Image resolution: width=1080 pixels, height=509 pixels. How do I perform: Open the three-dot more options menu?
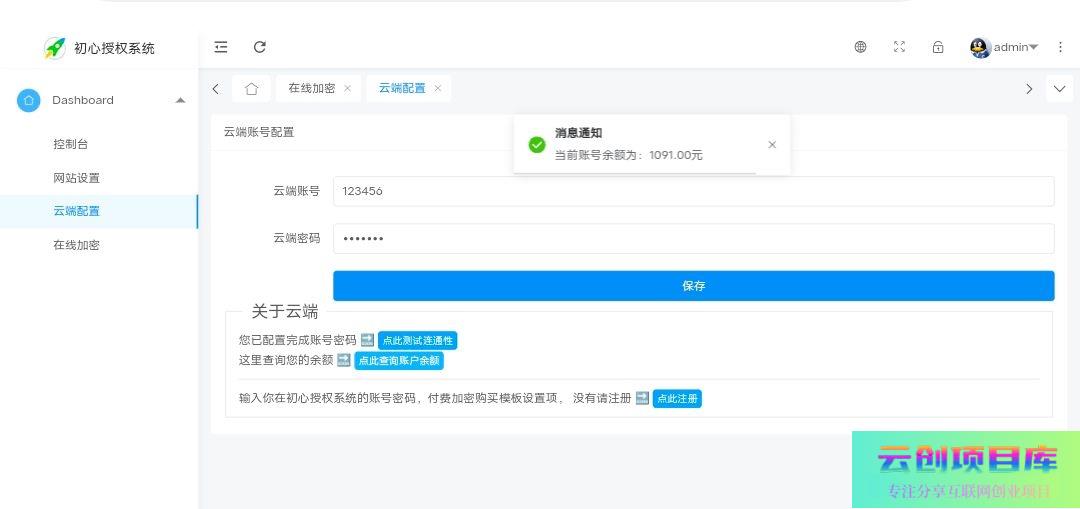click(1060, 47)
